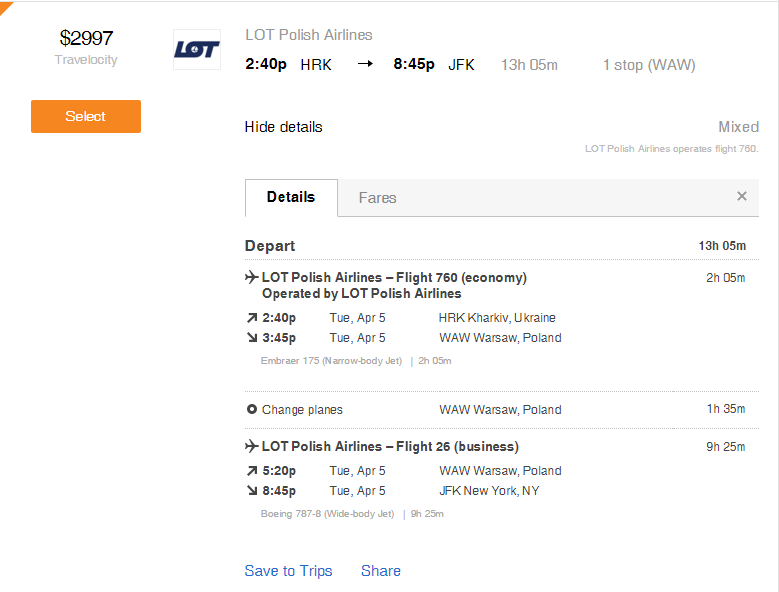Click the Travelocity provider label

(x=86, y=60)
